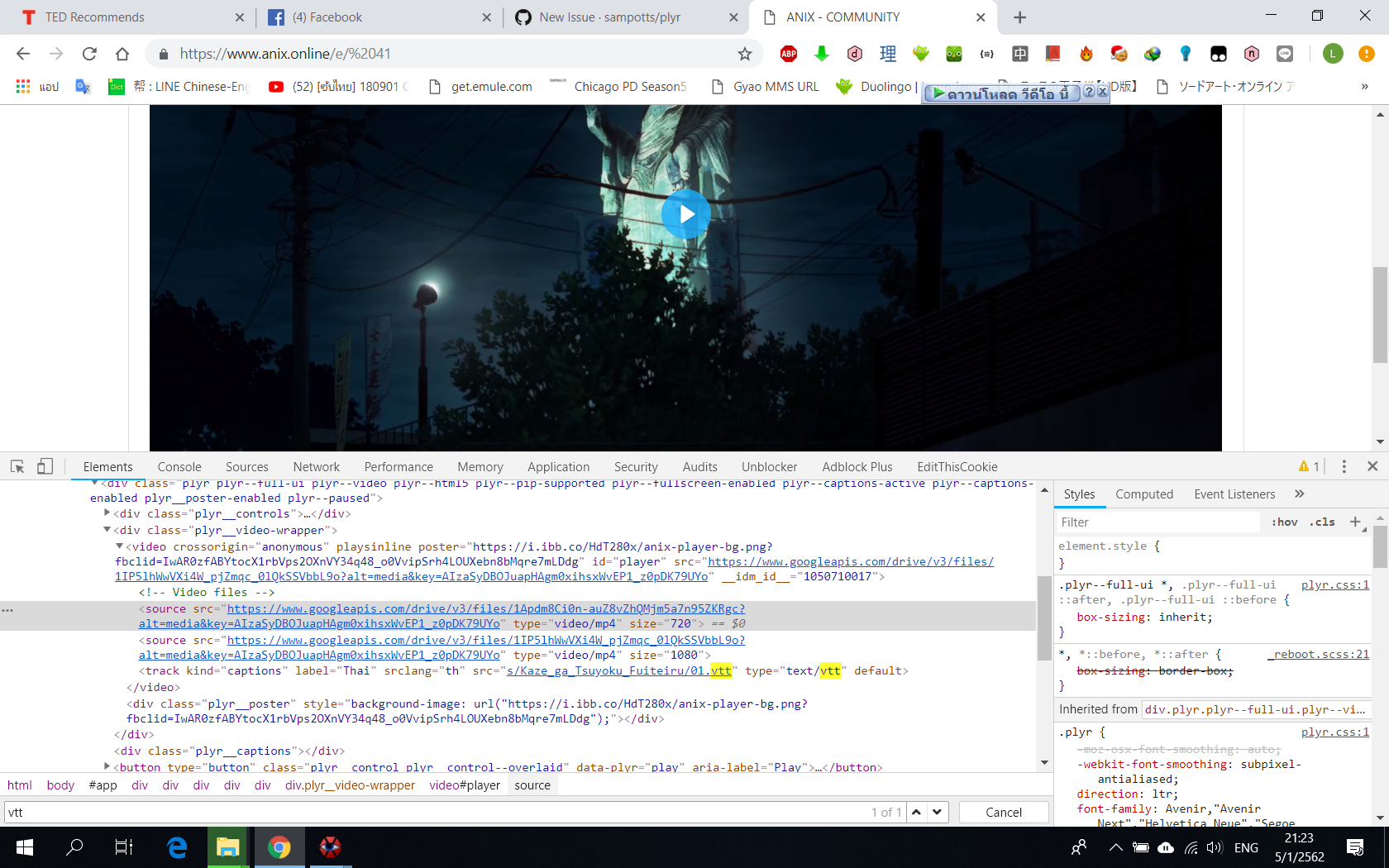Open the Windows notification center
The width and height of the screenshot is (1389, 868).
1355,847
